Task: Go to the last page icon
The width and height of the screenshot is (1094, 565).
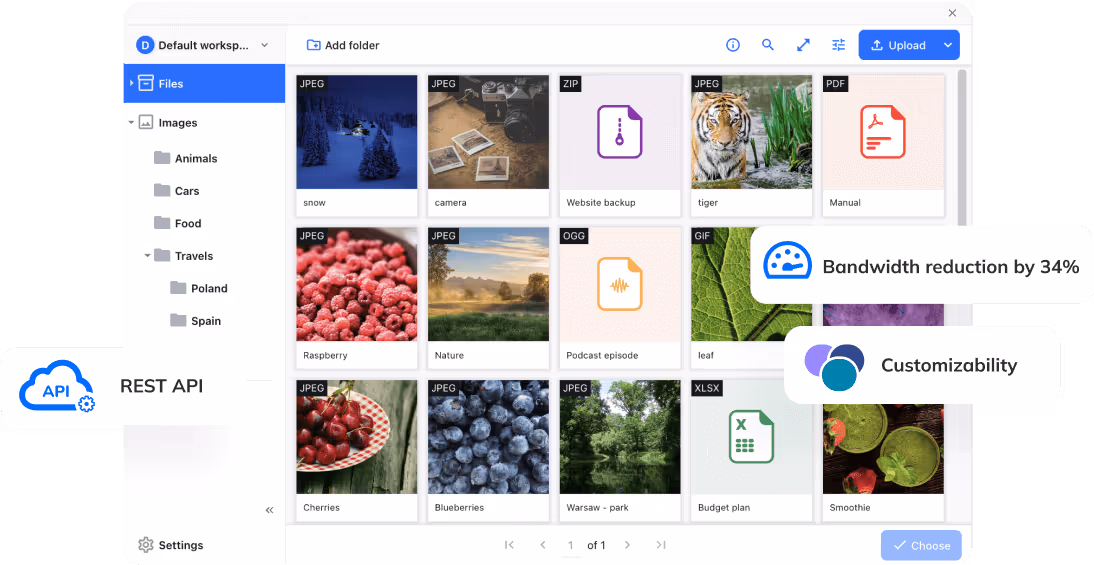Action: pos(661,545)
